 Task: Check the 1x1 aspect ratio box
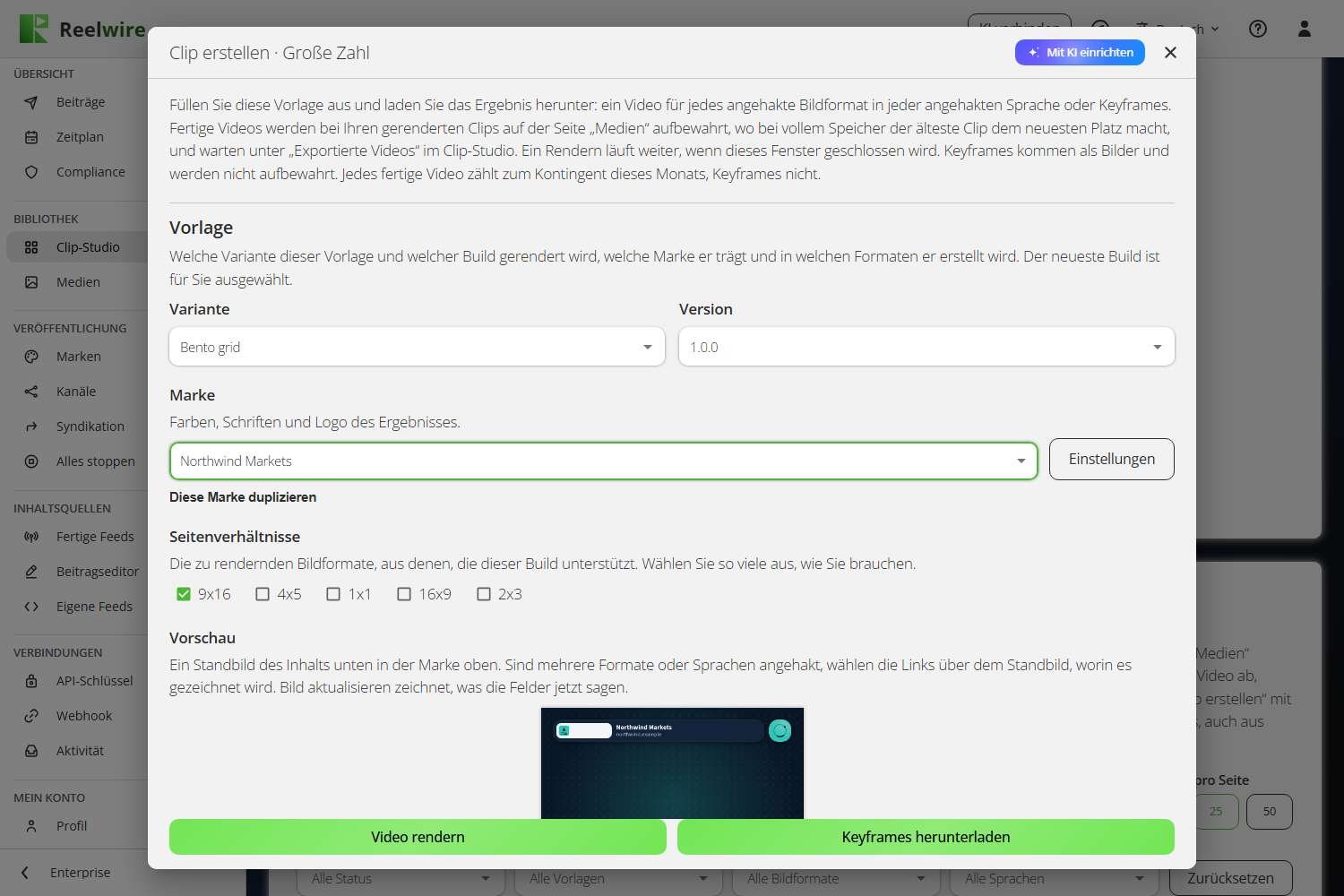(333, 594)
